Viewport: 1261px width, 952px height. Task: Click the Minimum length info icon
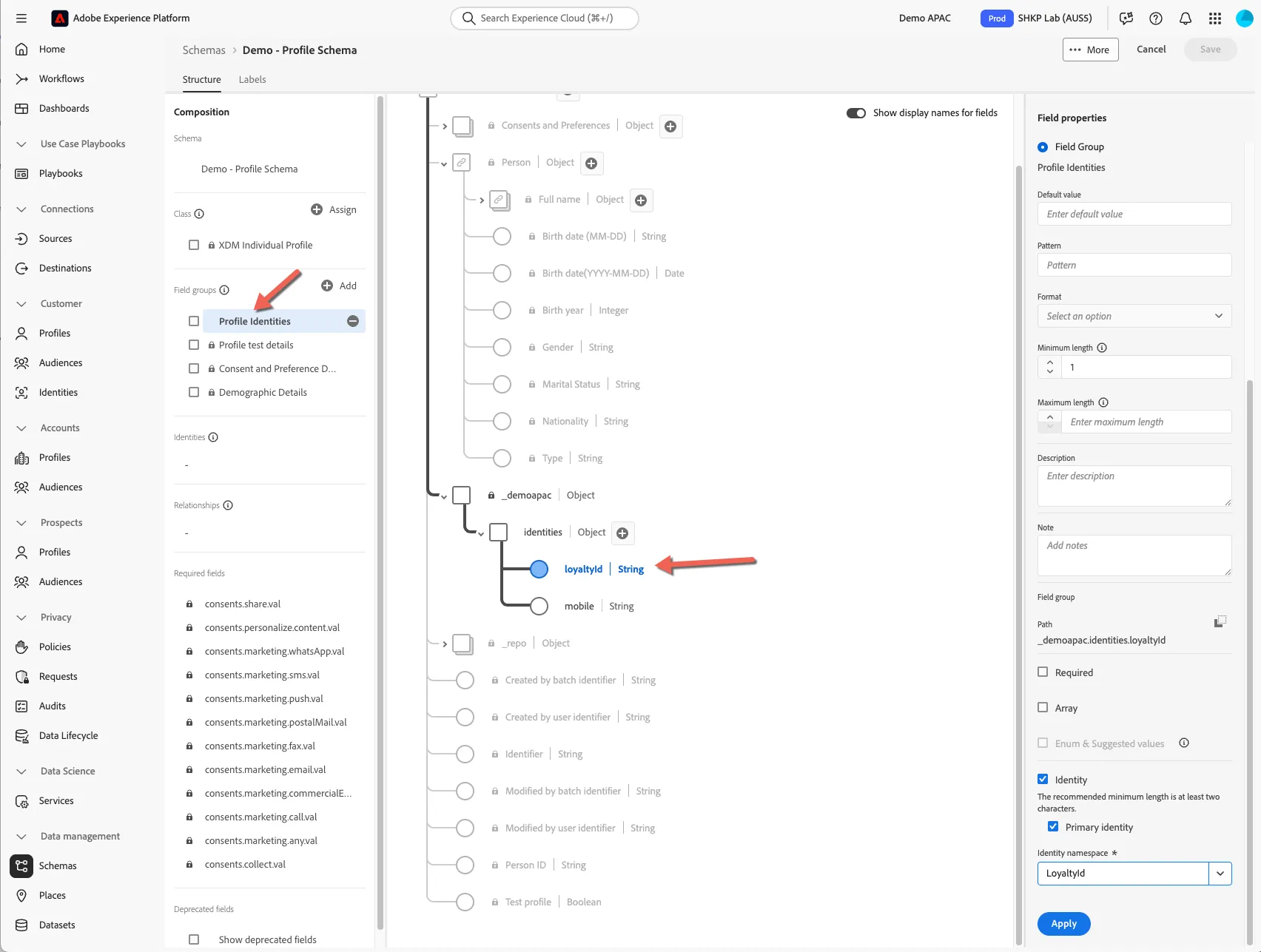[1102, 348]
